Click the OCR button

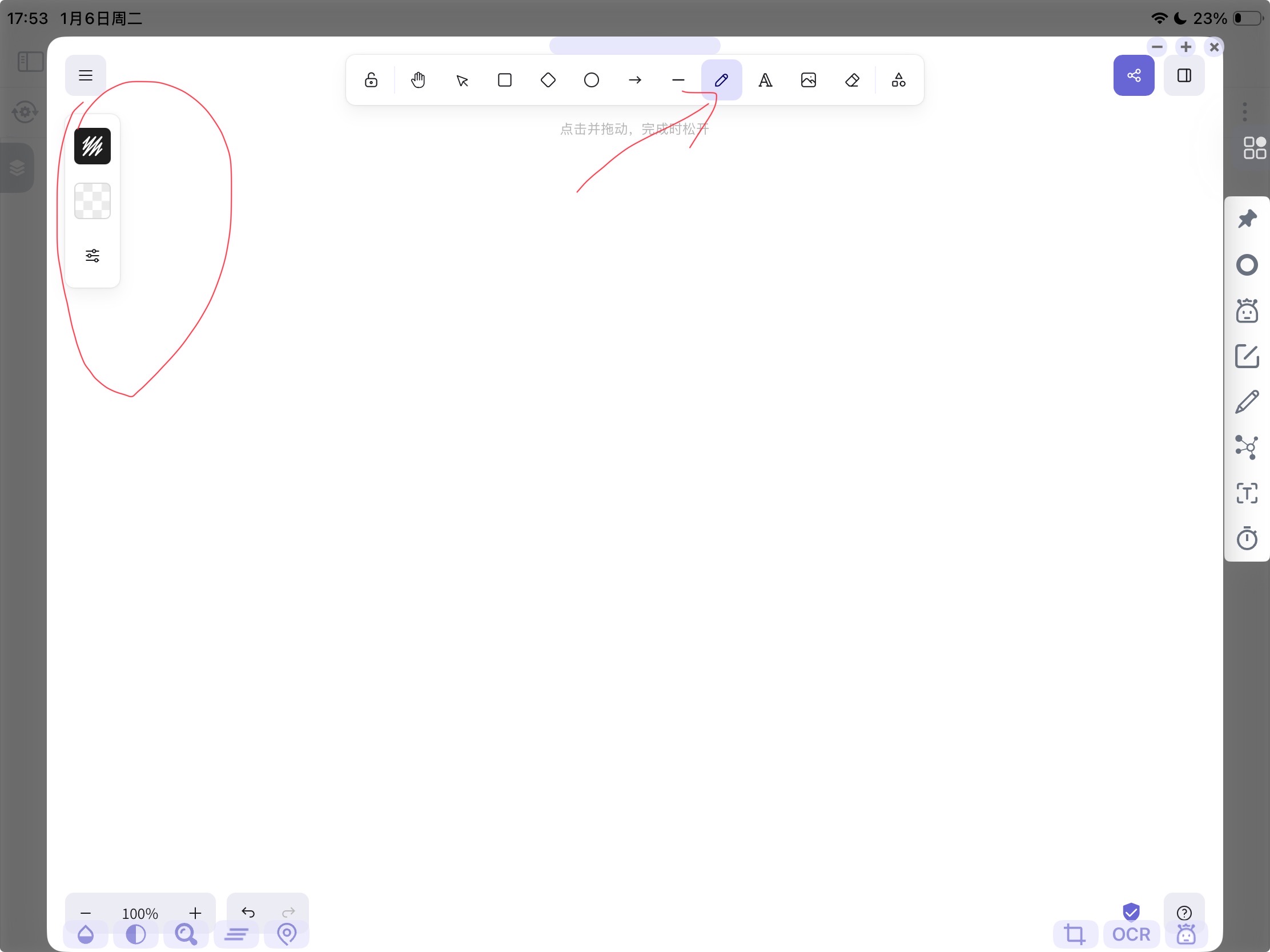[x=1131, y=934]
